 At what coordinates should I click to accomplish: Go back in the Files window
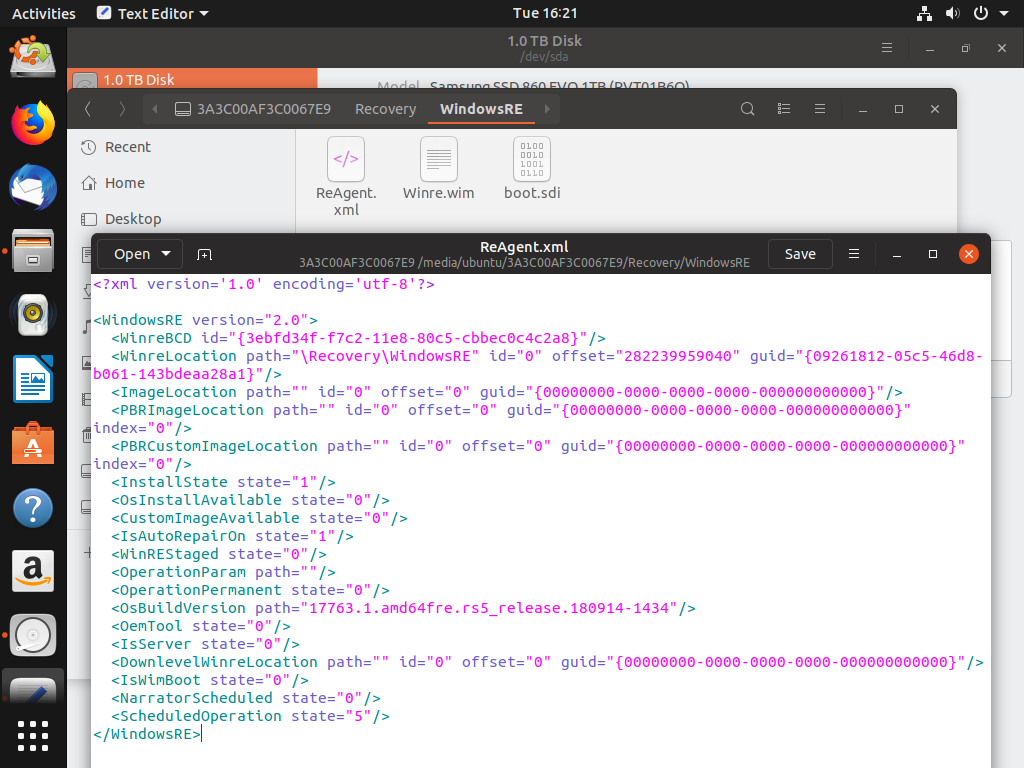tap(88, 109)
